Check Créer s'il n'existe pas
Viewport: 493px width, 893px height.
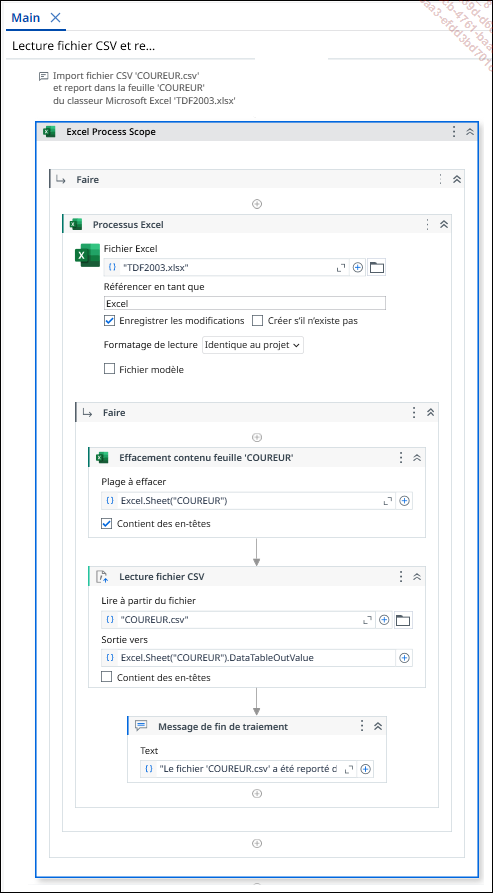click(x=258, y=321)
